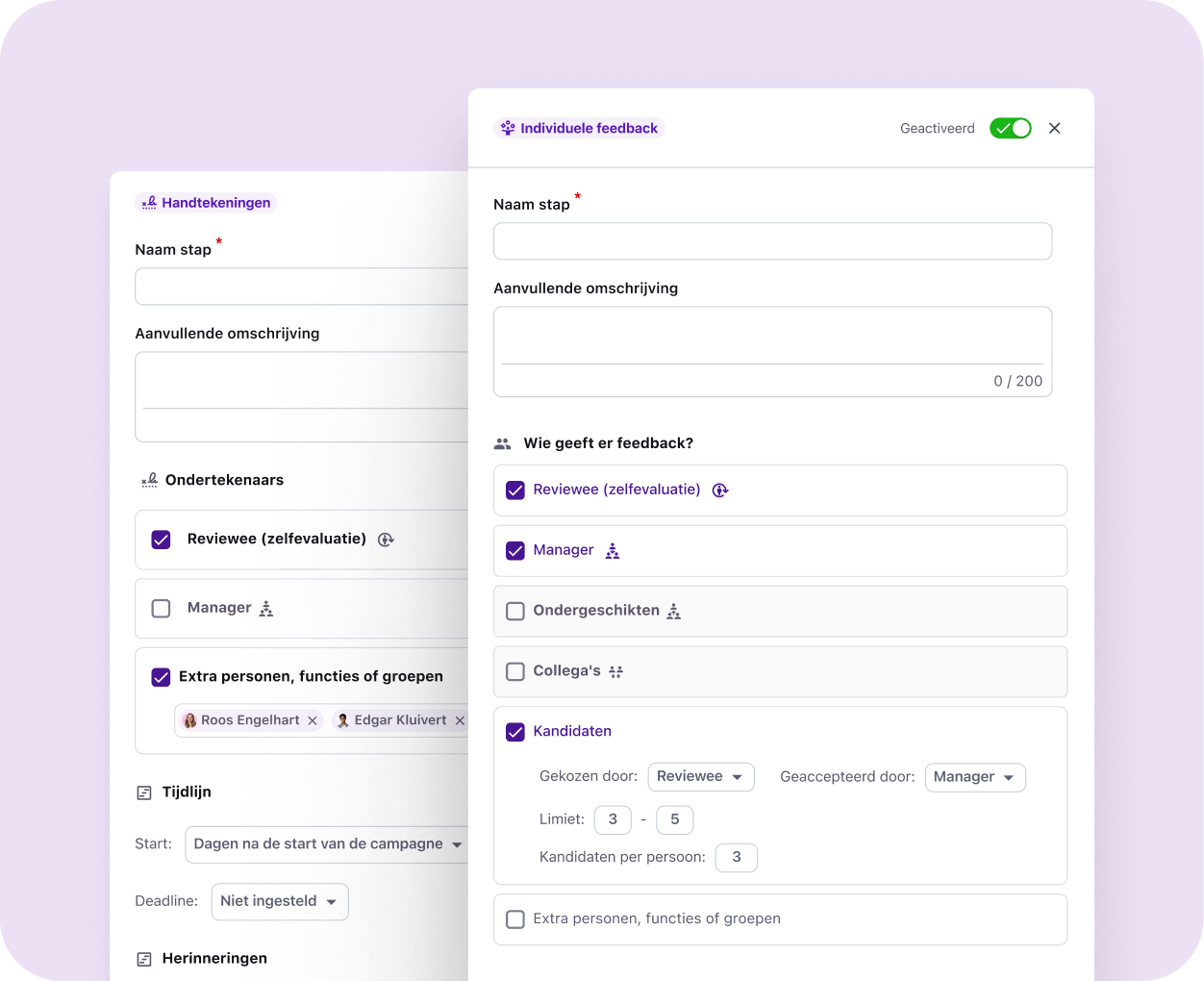This screenshot has height=981, width=1204.
Task: Click Limiet maximum field showing 5
Action: pos(674,819)
